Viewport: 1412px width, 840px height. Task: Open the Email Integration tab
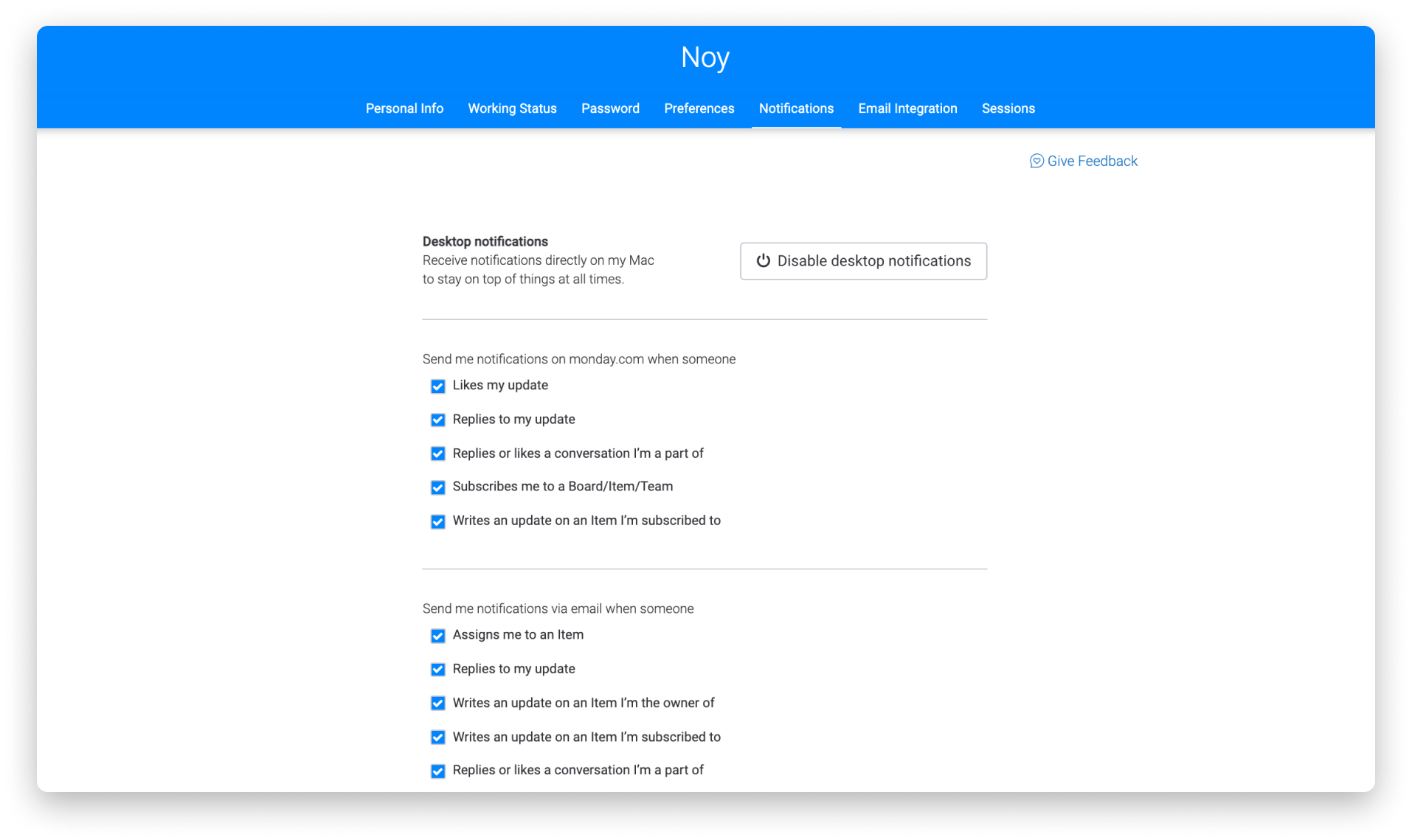tap(907, 108)
